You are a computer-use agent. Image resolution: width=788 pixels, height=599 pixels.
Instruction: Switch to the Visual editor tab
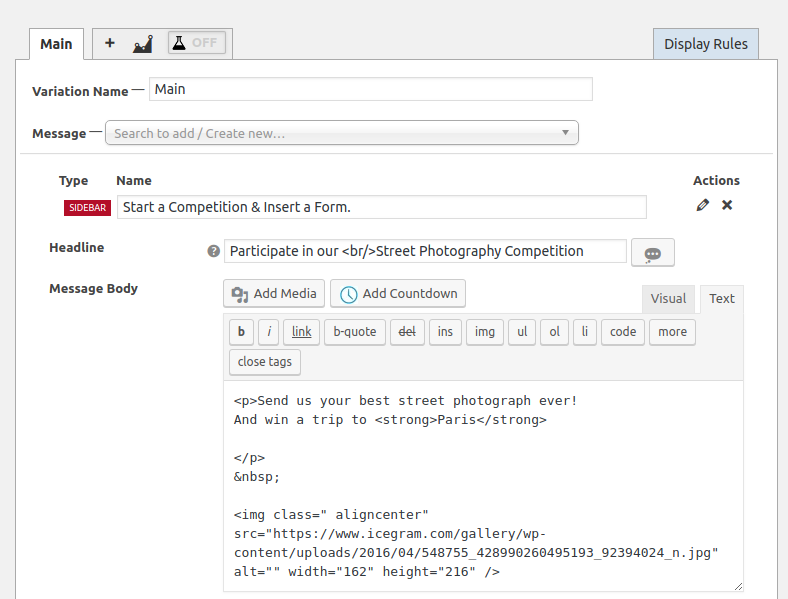coord(668,298)
